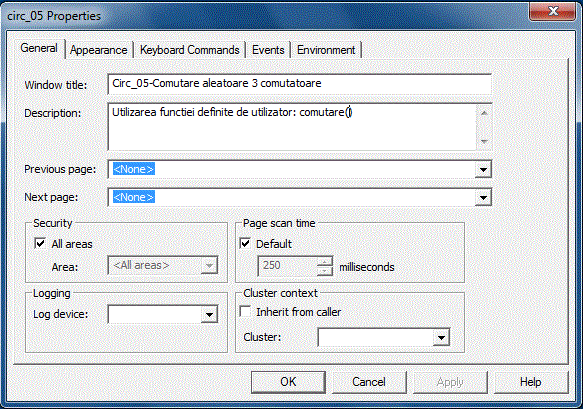Uncheck the Default page scan time checkbox
Screen dimensions: 583x409
(245, 244)
